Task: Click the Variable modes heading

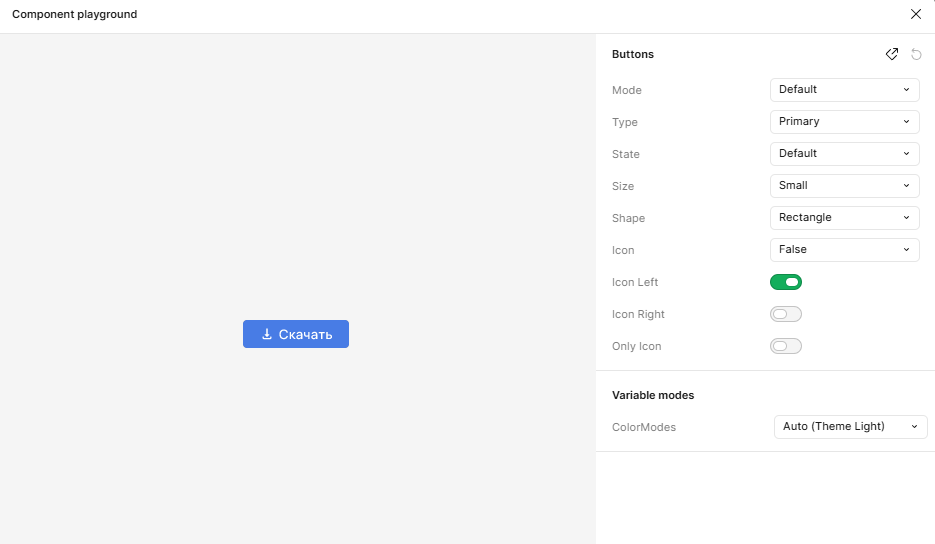Action: point(653,395)
